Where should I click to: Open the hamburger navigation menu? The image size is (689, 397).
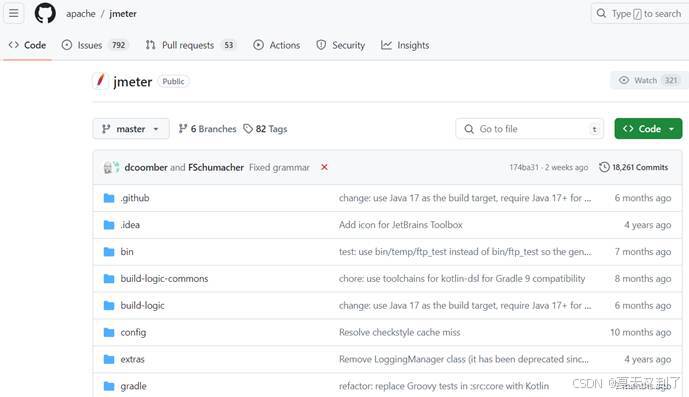point(14,13)
